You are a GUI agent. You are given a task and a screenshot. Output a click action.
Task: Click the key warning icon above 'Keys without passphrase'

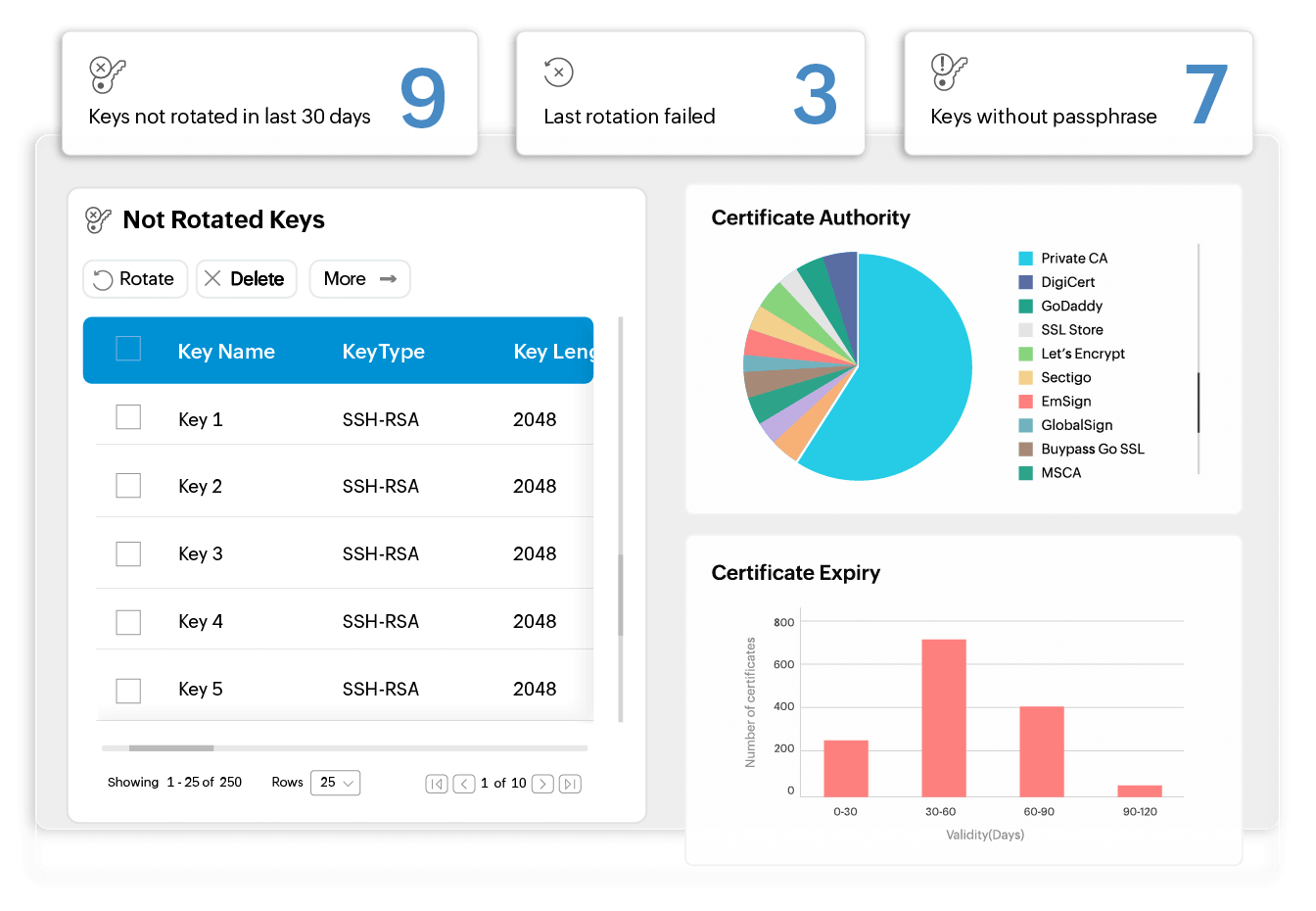[949, 72]
